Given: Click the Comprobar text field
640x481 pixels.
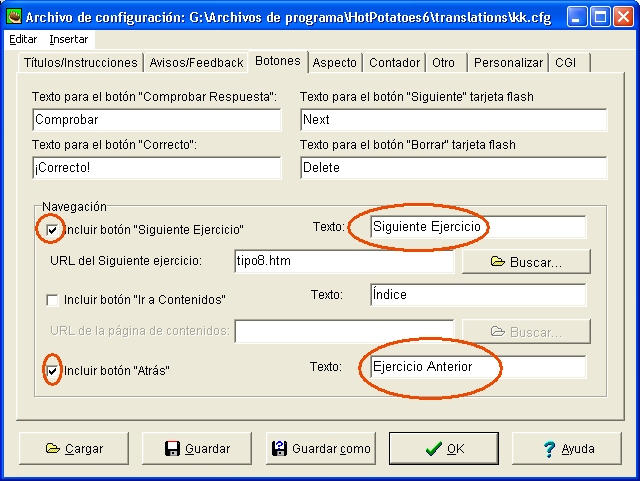Looking at the screenshot, I should point(156,119).
